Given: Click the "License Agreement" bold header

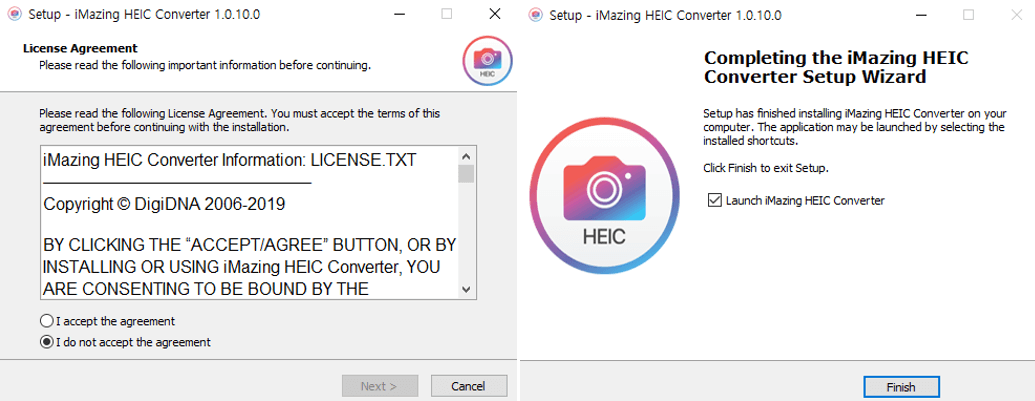Looking at the screenshot, I should point(80,48).
